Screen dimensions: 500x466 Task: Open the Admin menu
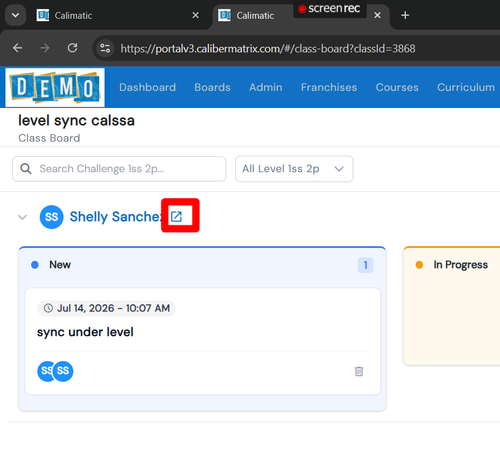coord(266,87)
